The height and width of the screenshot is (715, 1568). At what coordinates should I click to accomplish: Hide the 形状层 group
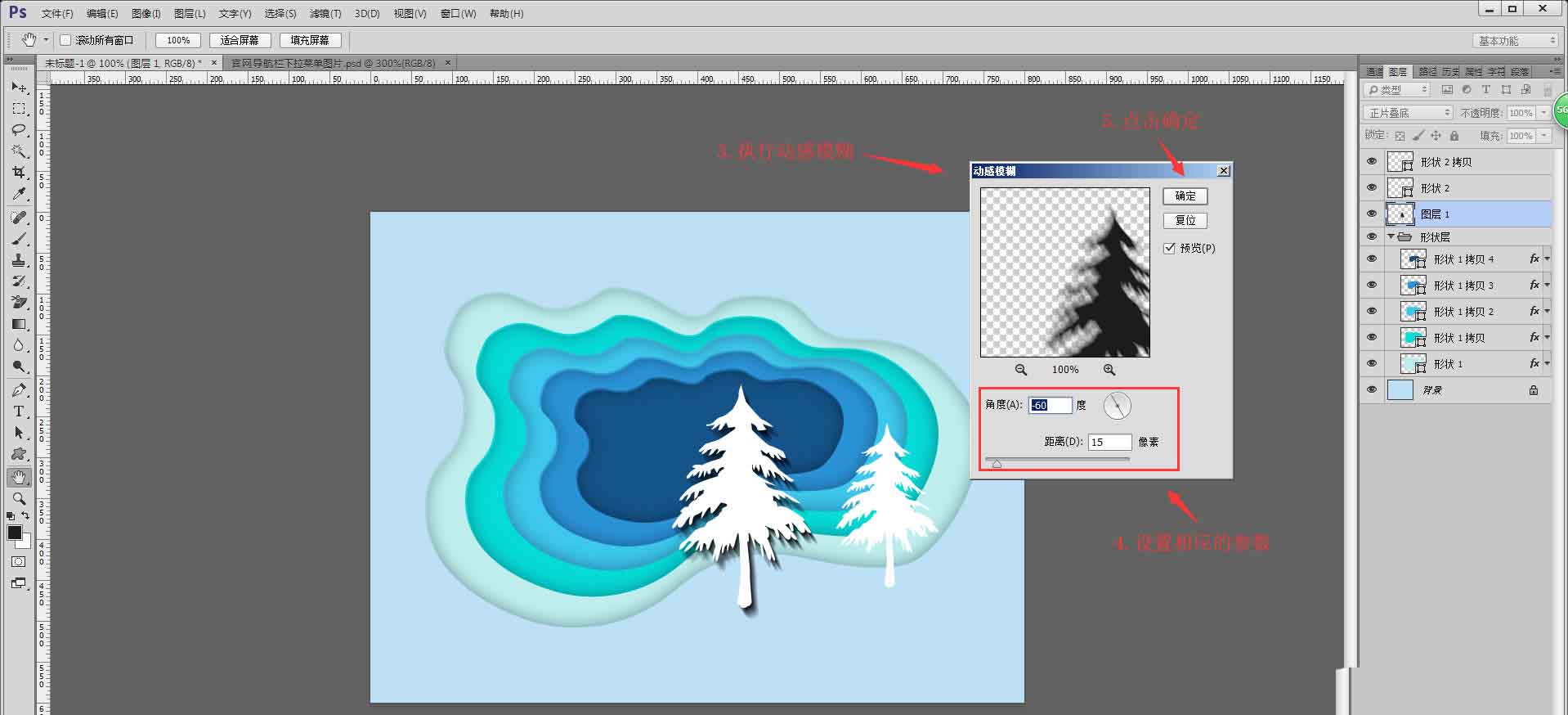click(x=1372, y=237)
